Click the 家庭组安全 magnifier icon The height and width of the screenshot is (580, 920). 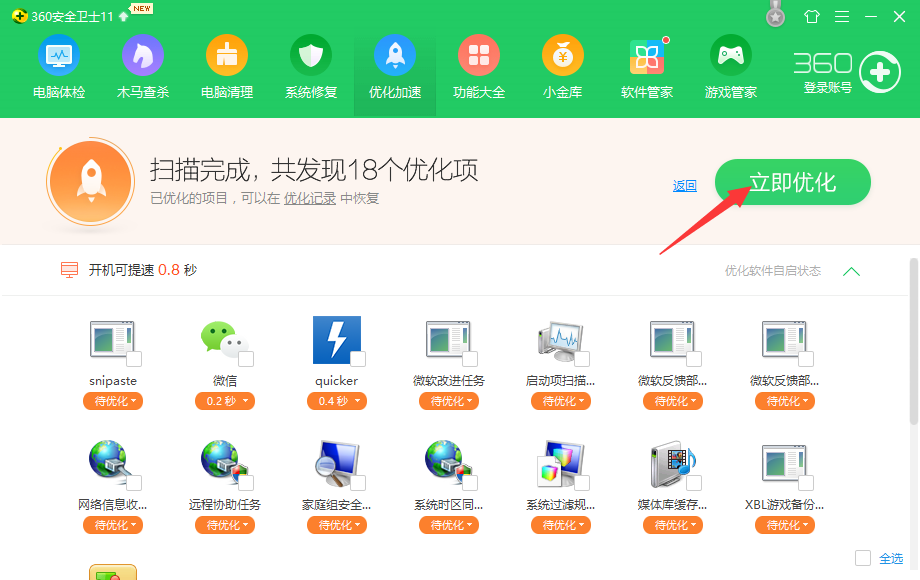click(336, 463)
